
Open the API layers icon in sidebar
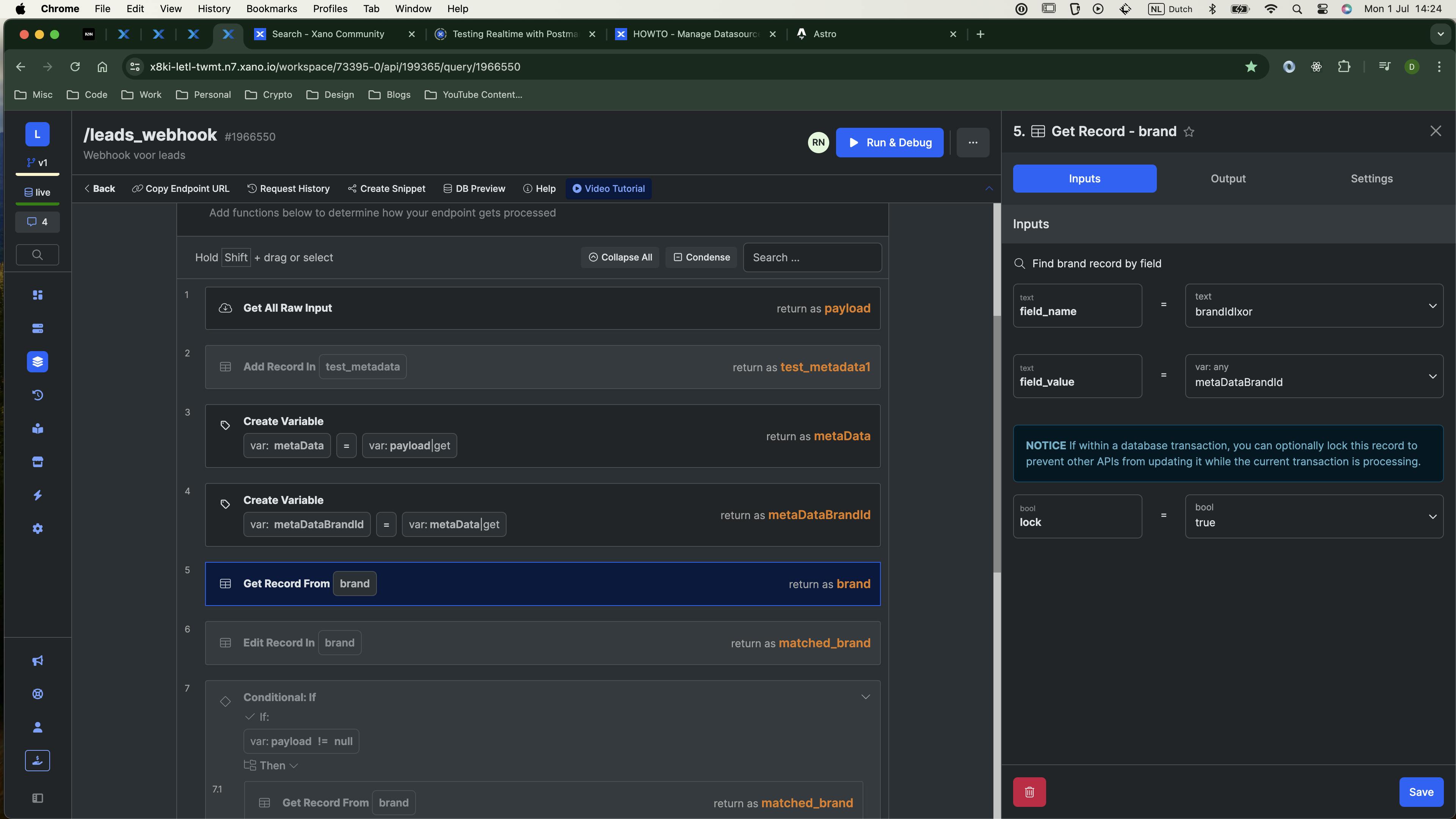point(37,362)
